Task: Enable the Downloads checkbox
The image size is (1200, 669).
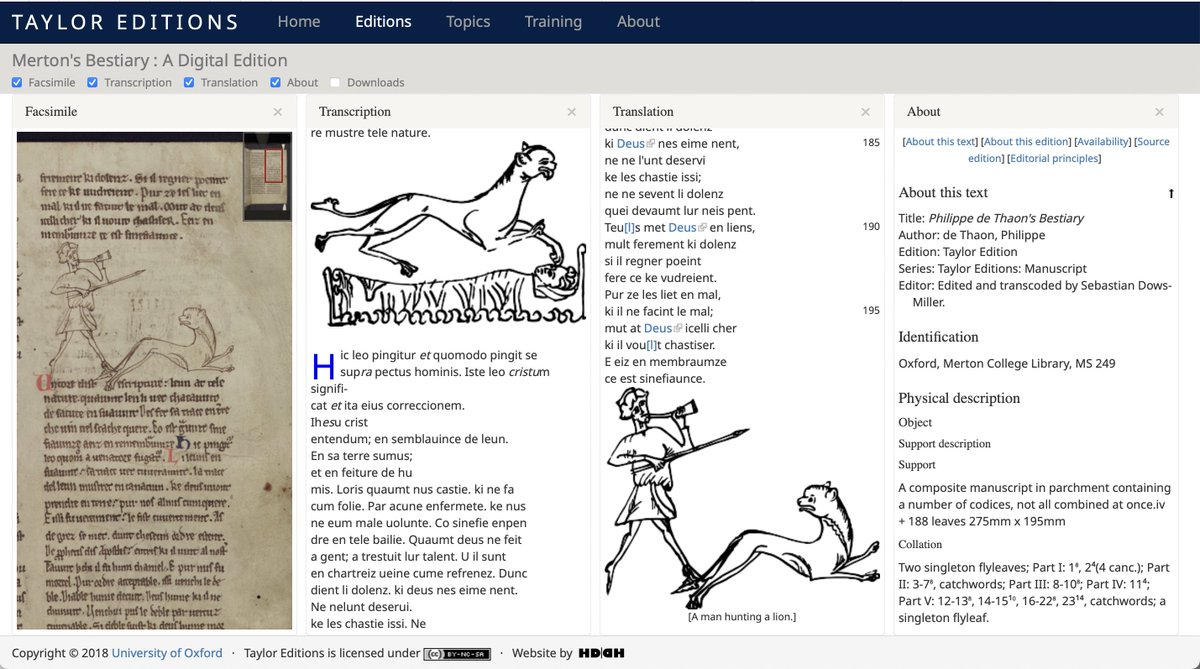Action: [x=335, y=82]
